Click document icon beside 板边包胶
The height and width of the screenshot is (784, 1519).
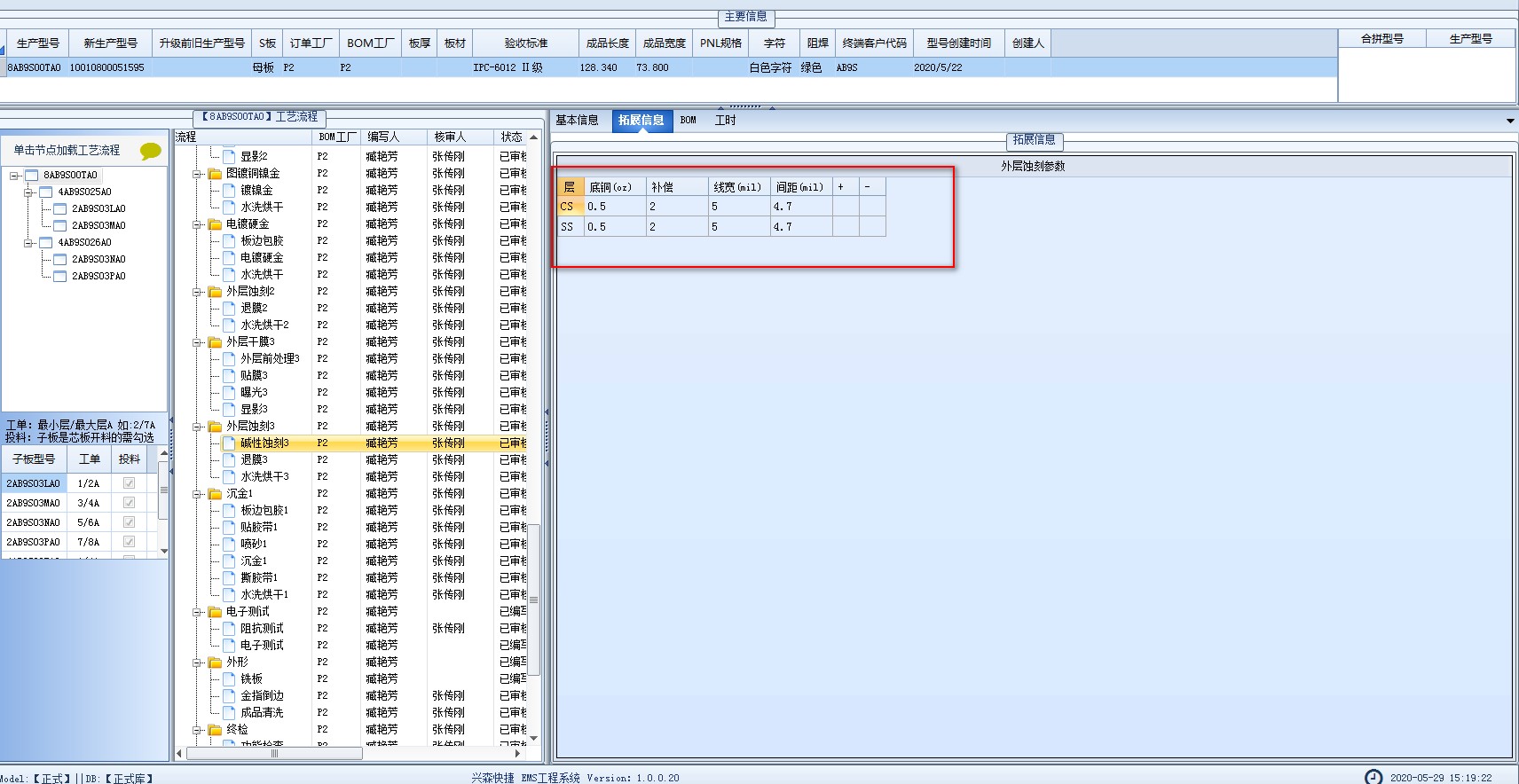point(229,240)
